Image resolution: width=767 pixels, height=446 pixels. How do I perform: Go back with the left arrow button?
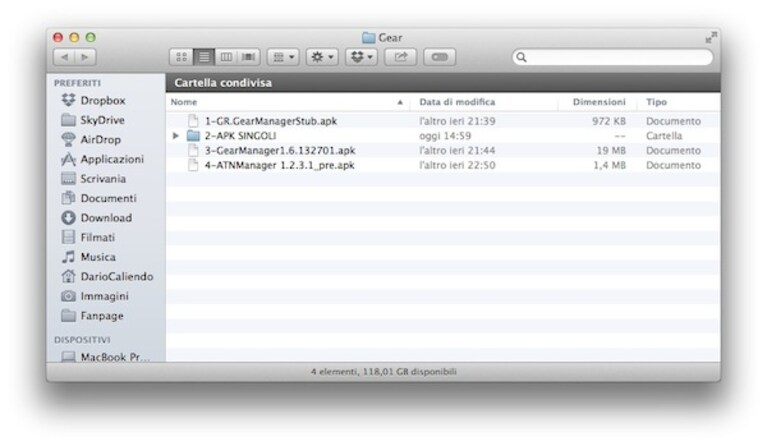[x=64, y=57]
